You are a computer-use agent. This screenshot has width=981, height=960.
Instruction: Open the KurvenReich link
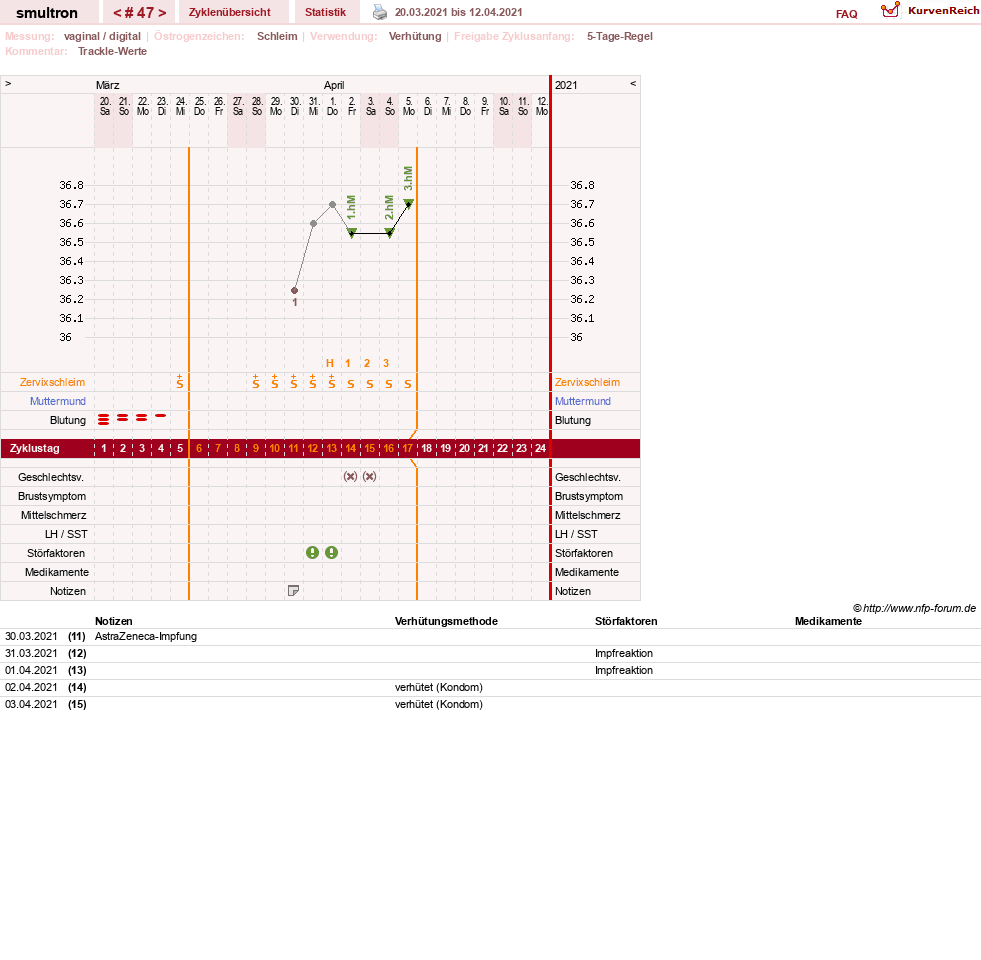943,11
